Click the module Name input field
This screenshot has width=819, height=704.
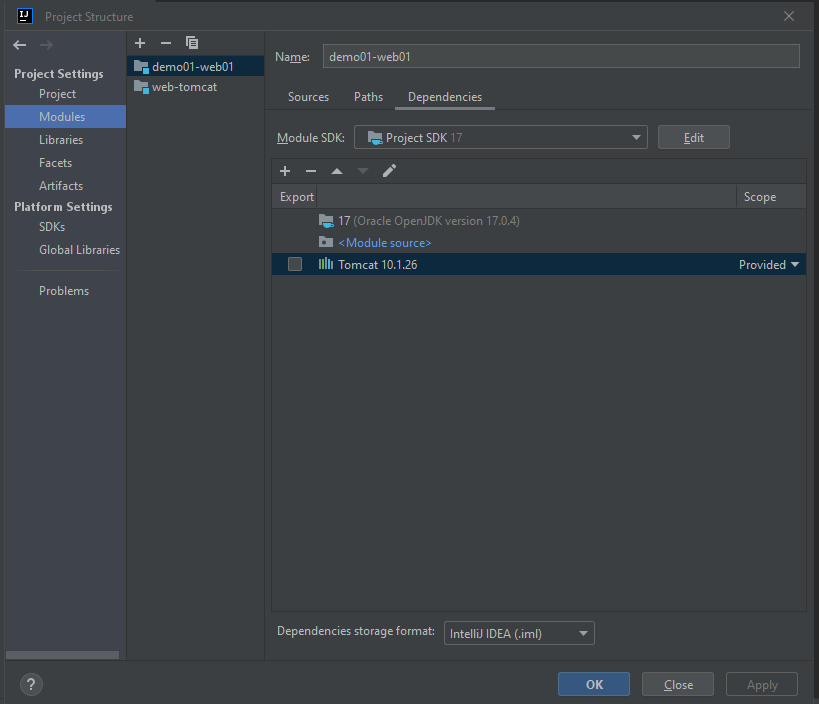(561, 56)
